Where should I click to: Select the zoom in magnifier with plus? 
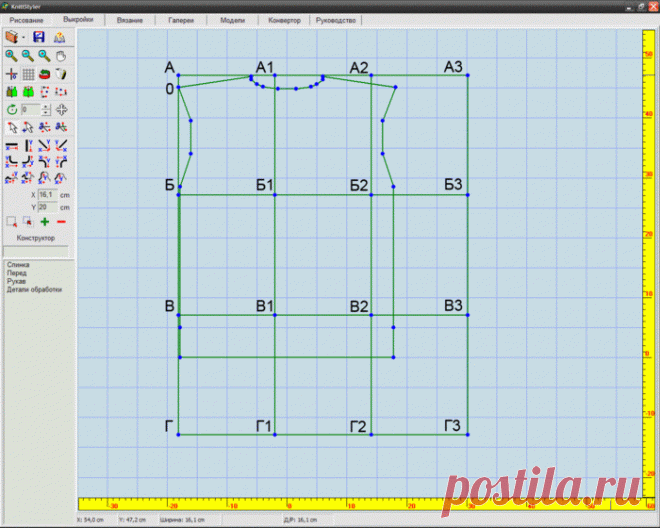click(11, 56)
